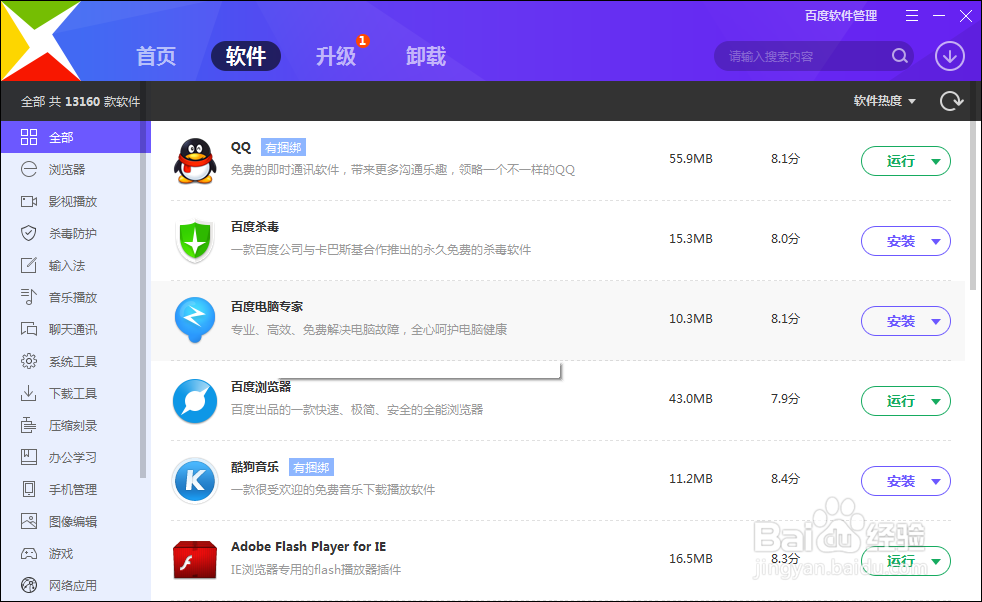Select the 全部 category grid icon
982x602 pixels.
(x=29, y=137)
